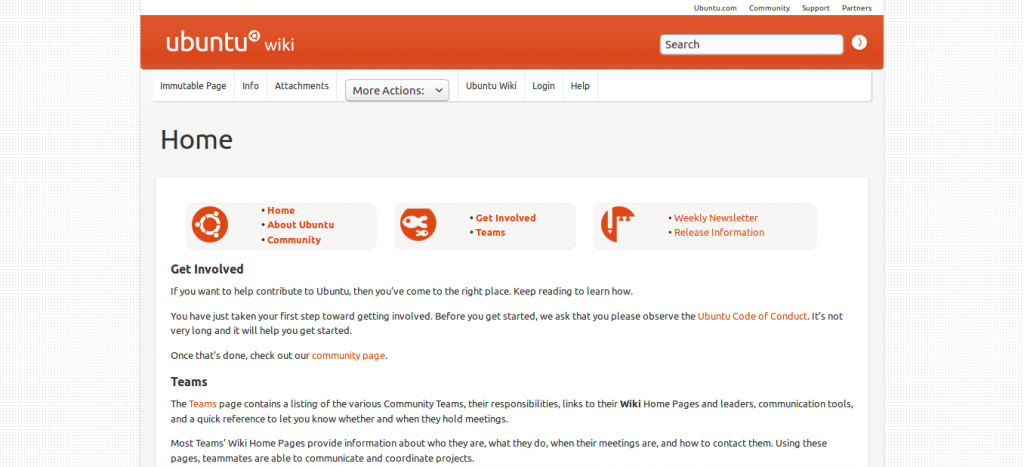
Task: Click the Teams section heading
Action: pos(189,382)
